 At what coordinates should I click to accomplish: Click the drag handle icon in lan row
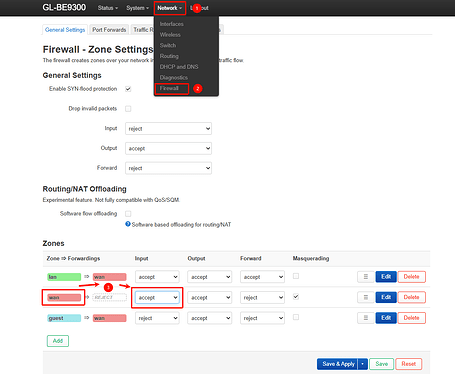pos(366,277)
